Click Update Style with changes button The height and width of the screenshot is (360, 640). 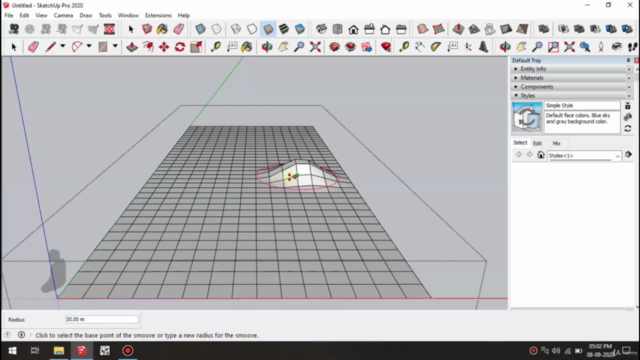point(628,129)
